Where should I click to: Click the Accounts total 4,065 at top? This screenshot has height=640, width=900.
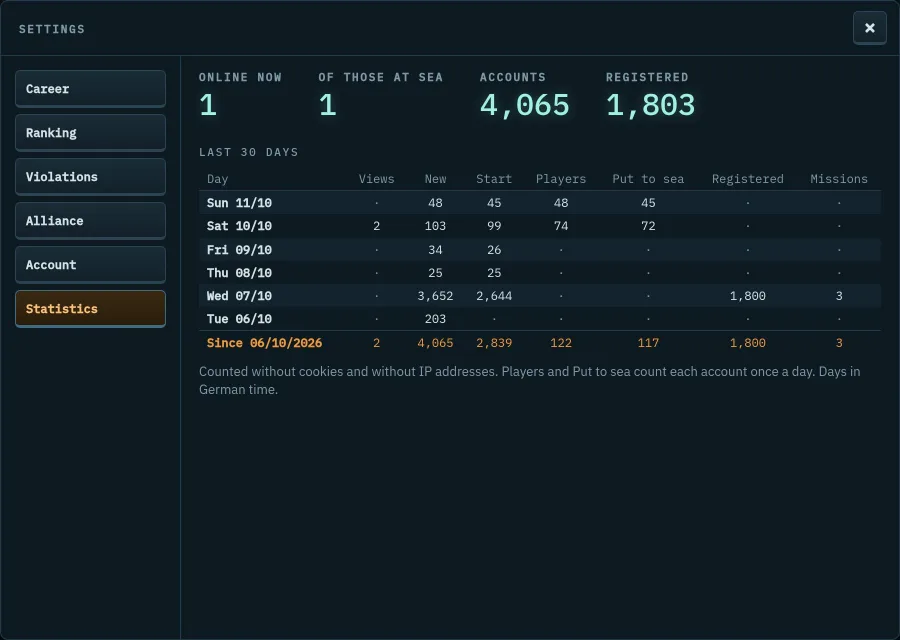click(525, 105)
